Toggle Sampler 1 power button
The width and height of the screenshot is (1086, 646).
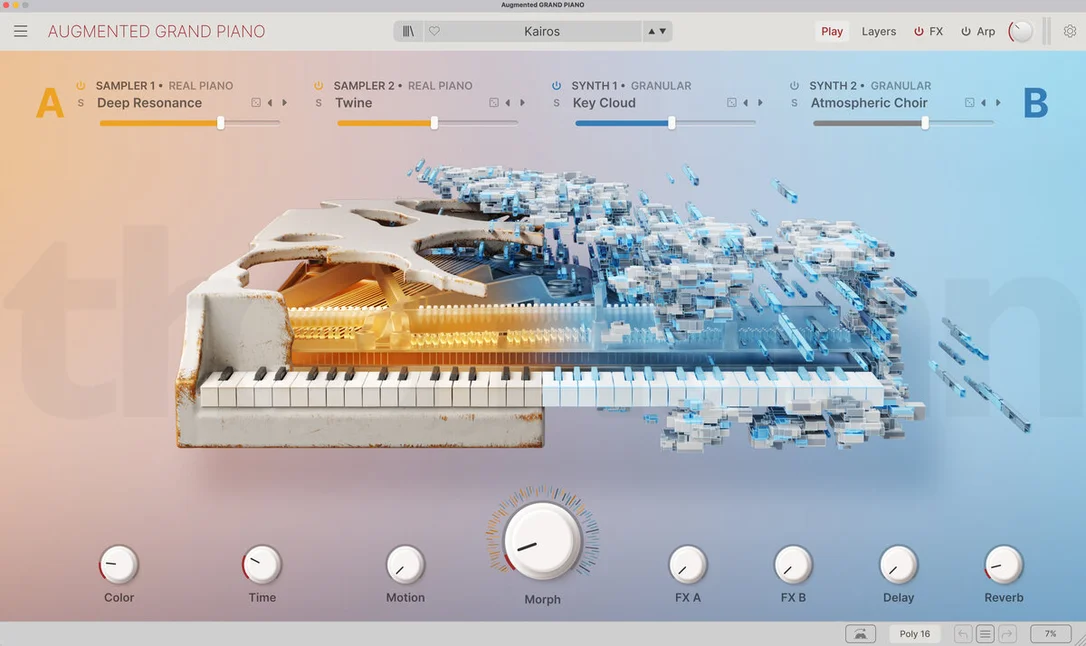click(80, 85)
